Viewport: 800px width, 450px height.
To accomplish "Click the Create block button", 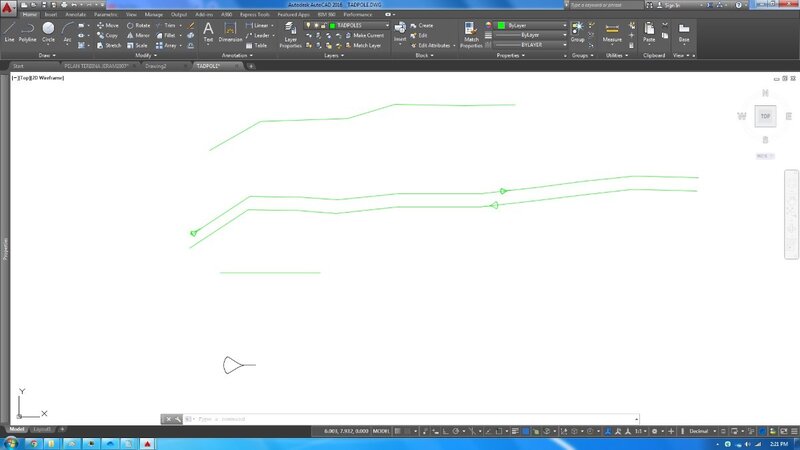I will click(x=421, y=25).
